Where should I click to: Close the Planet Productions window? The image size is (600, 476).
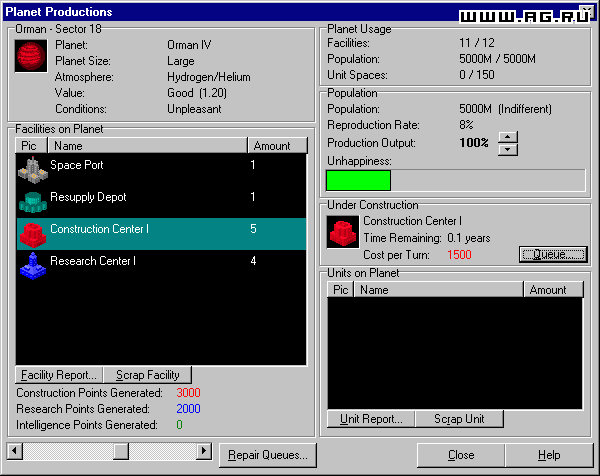[x=461, y=455]
